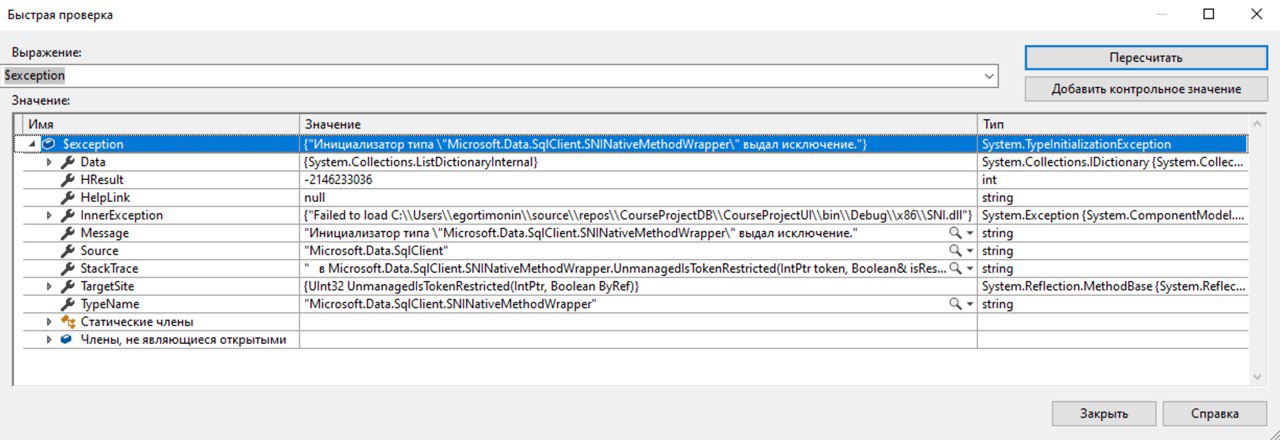Click the vertical scrollbar down arrow
This screenshot has width=1280, height=440.
[x=1258, y=376]
